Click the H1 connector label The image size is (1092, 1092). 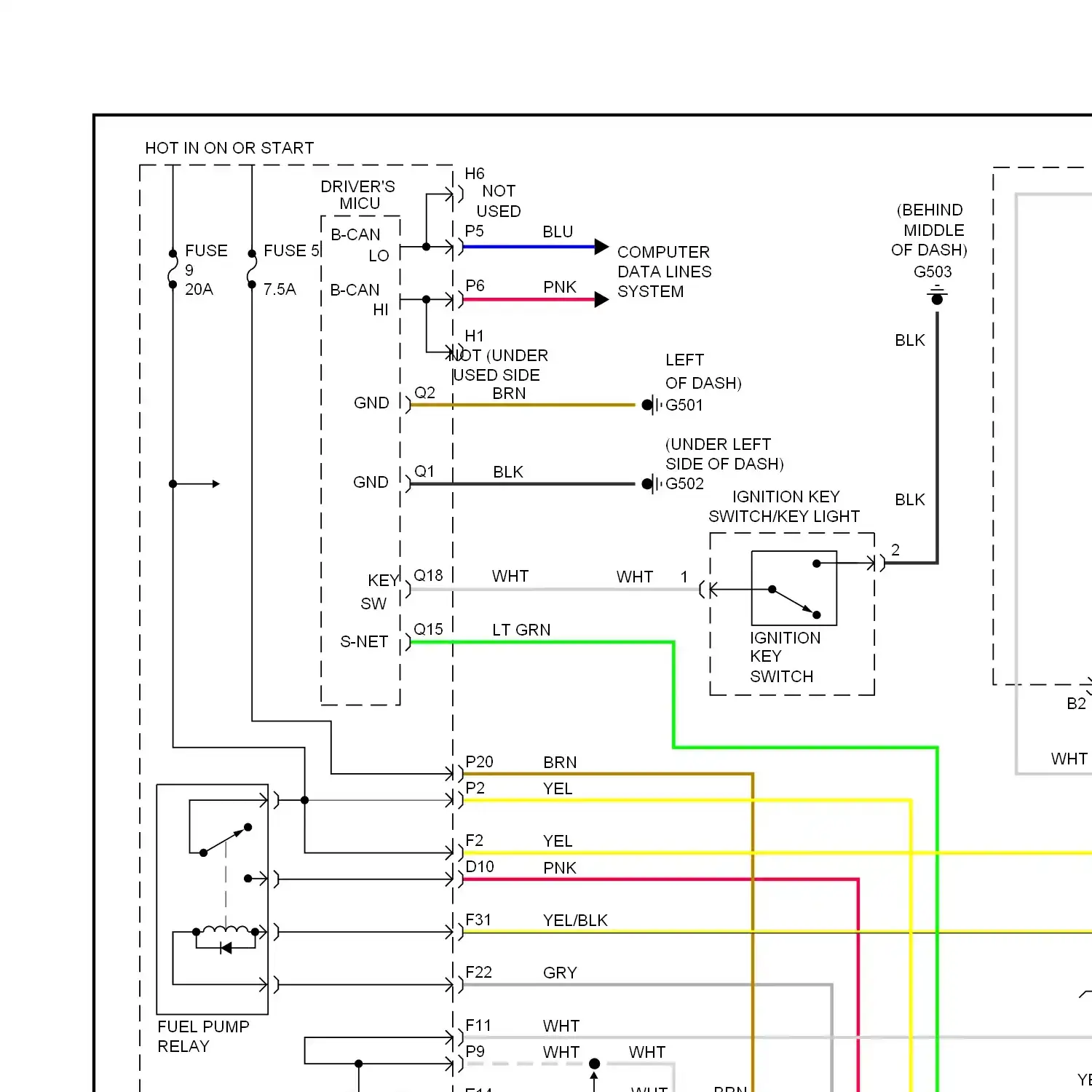(475, 336)
